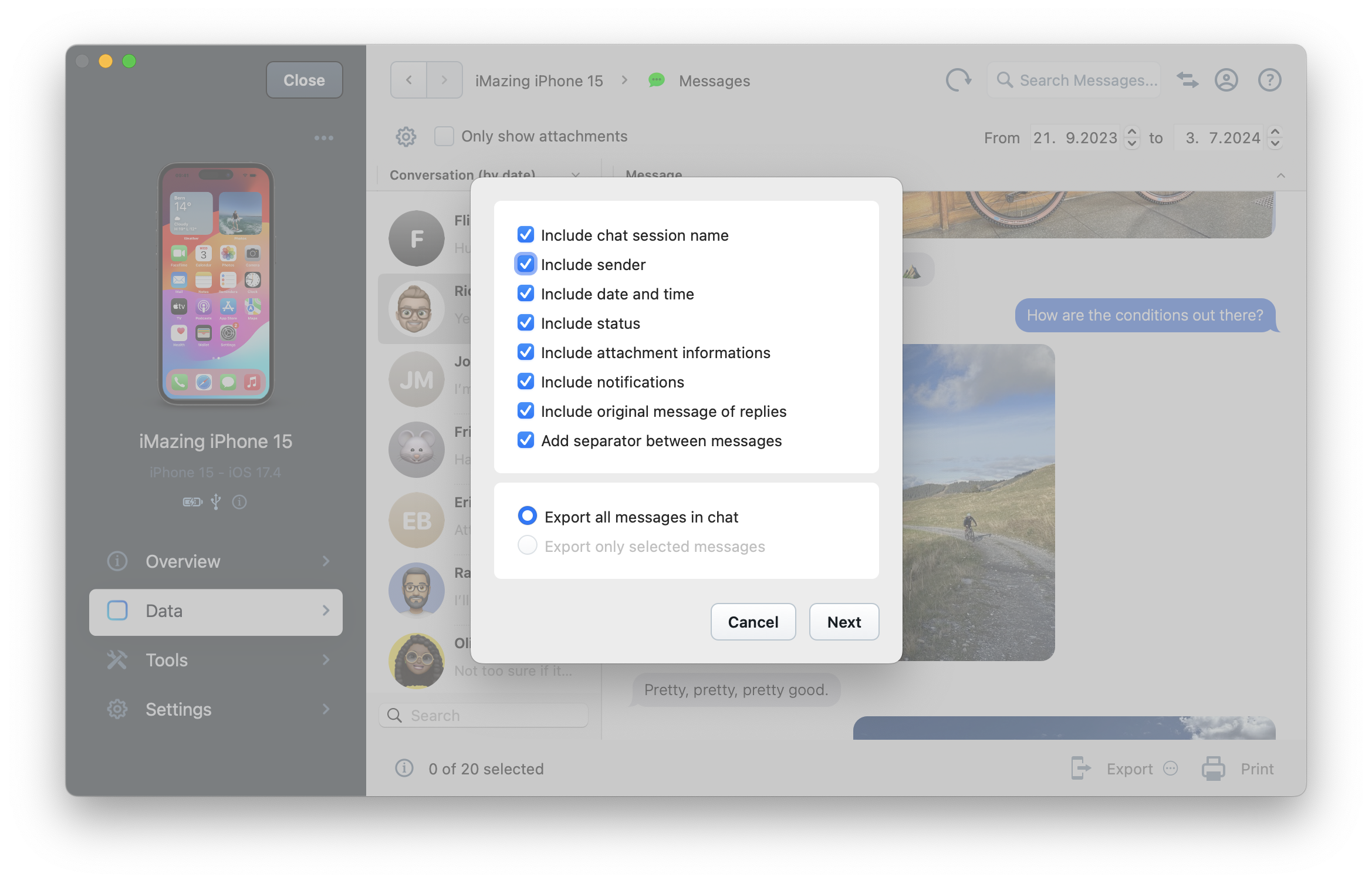Click the Export button in bottom bar
The image size is (1372, 883).
coord(1129,769)
